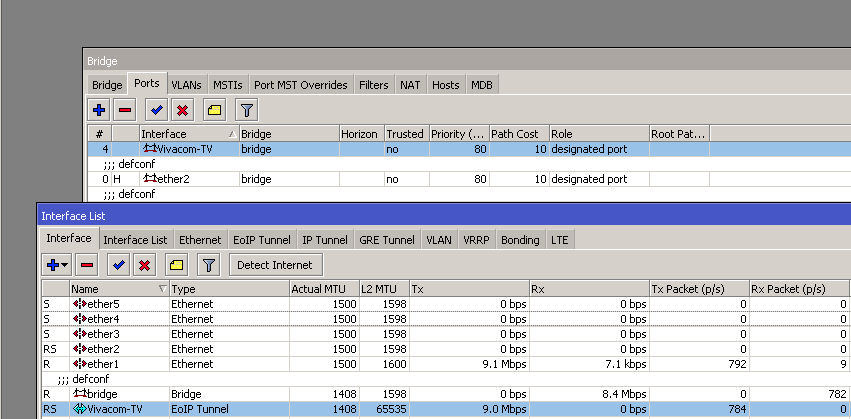Remove interface using red minus in Interface List
This screenshot has height=419, width=851.
click(87, 265)
